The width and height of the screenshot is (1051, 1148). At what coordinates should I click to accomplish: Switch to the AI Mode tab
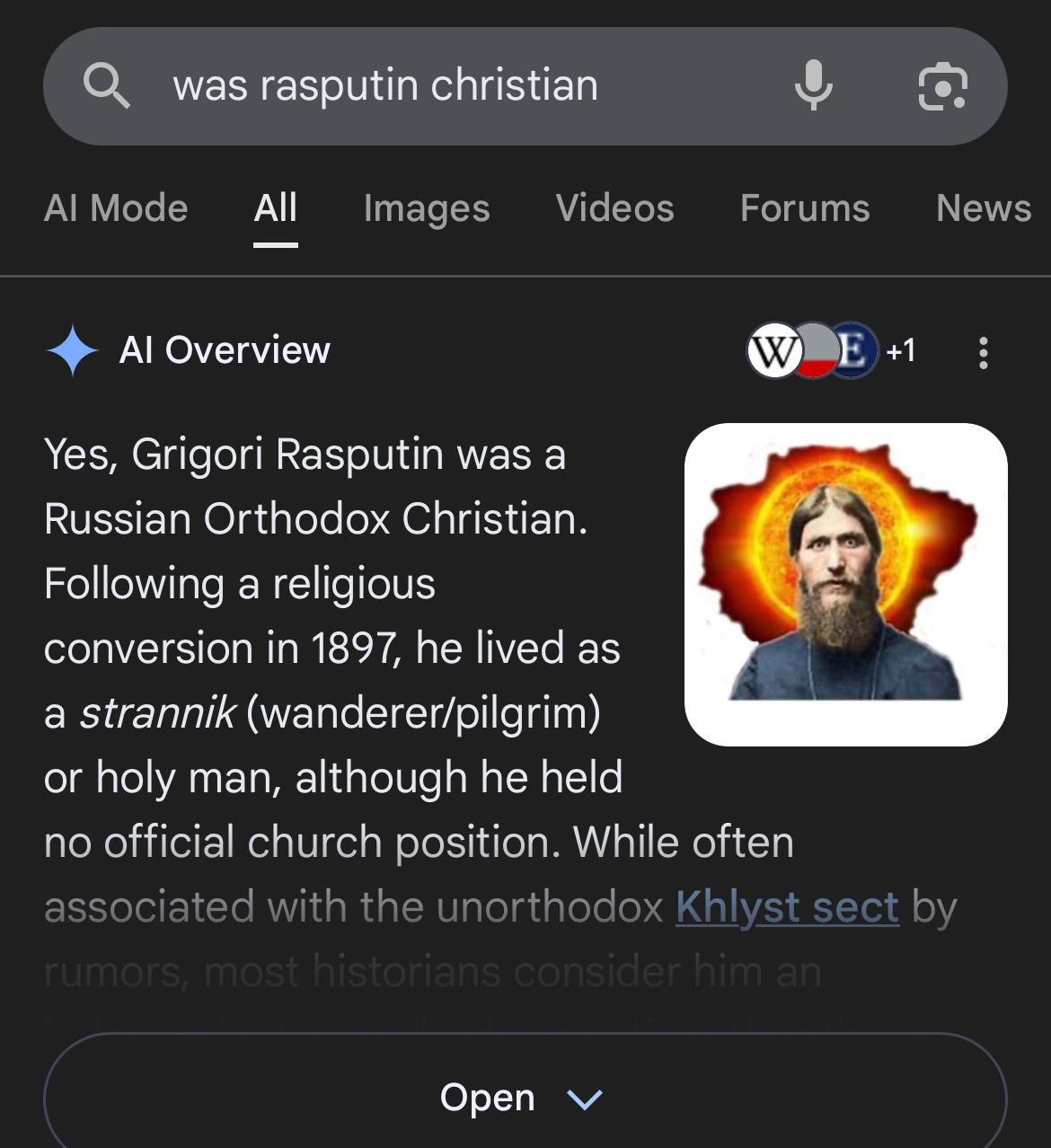click(x=116, y=208)
